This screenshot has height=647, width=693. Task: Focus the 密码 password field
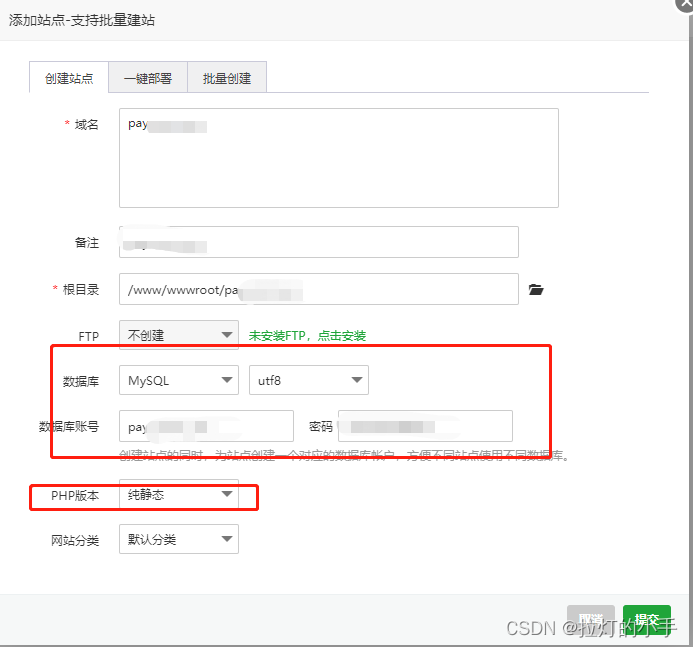[425, 426]
